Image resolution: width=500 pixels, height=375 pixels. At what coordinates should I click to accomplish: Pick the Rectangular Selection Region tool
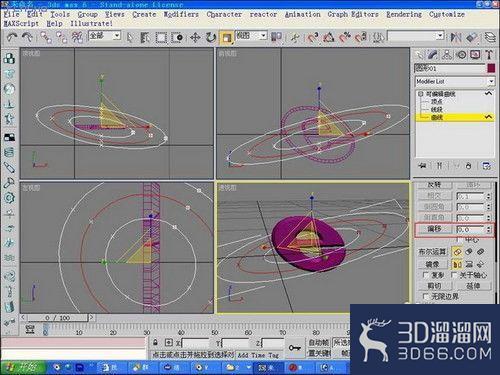click(161, 38)
